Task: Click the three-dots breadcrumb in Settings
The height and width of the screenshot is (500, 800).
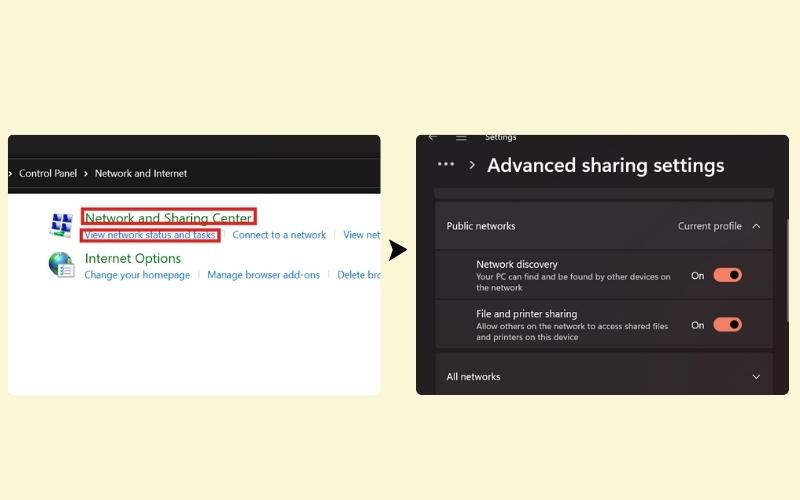Action: (446, 164)
